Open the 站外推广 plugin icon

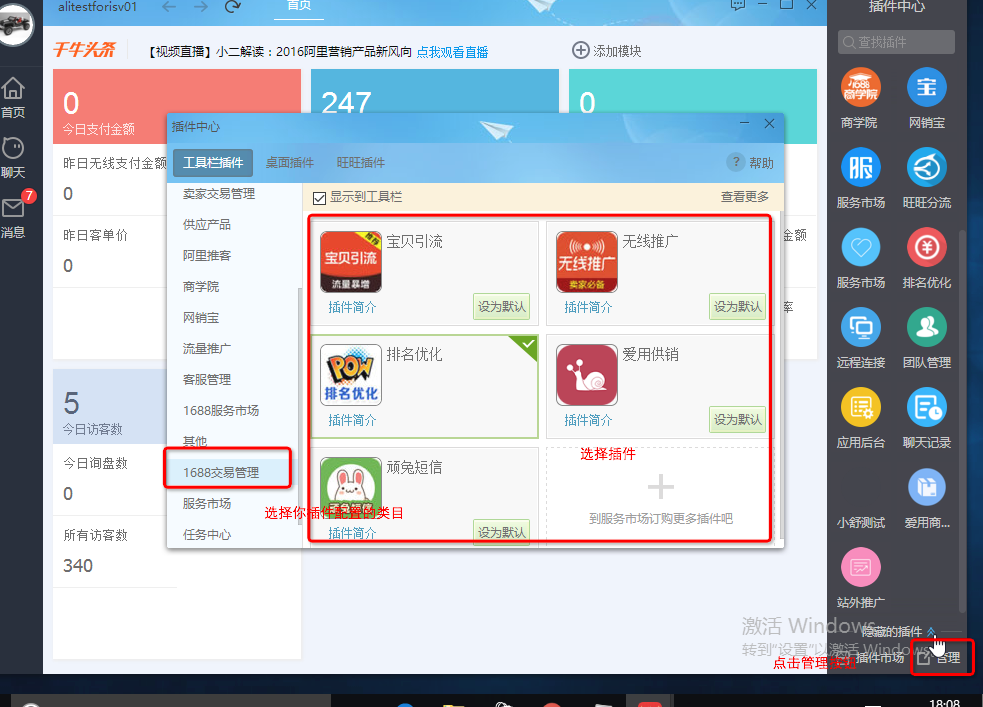860,567
